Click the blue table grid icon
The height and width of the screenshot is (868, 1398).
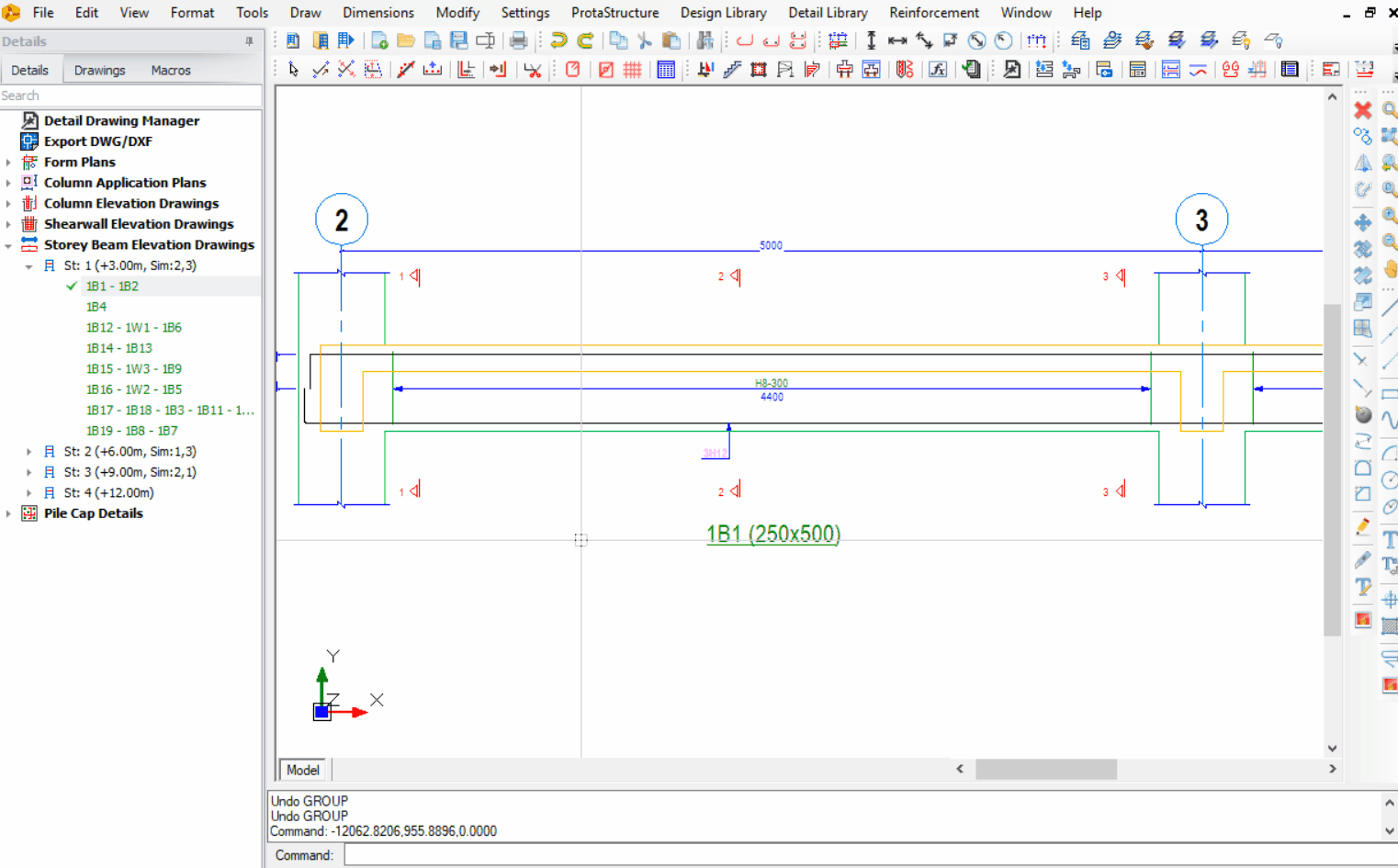pyautogui.click(x=666, y=70)
